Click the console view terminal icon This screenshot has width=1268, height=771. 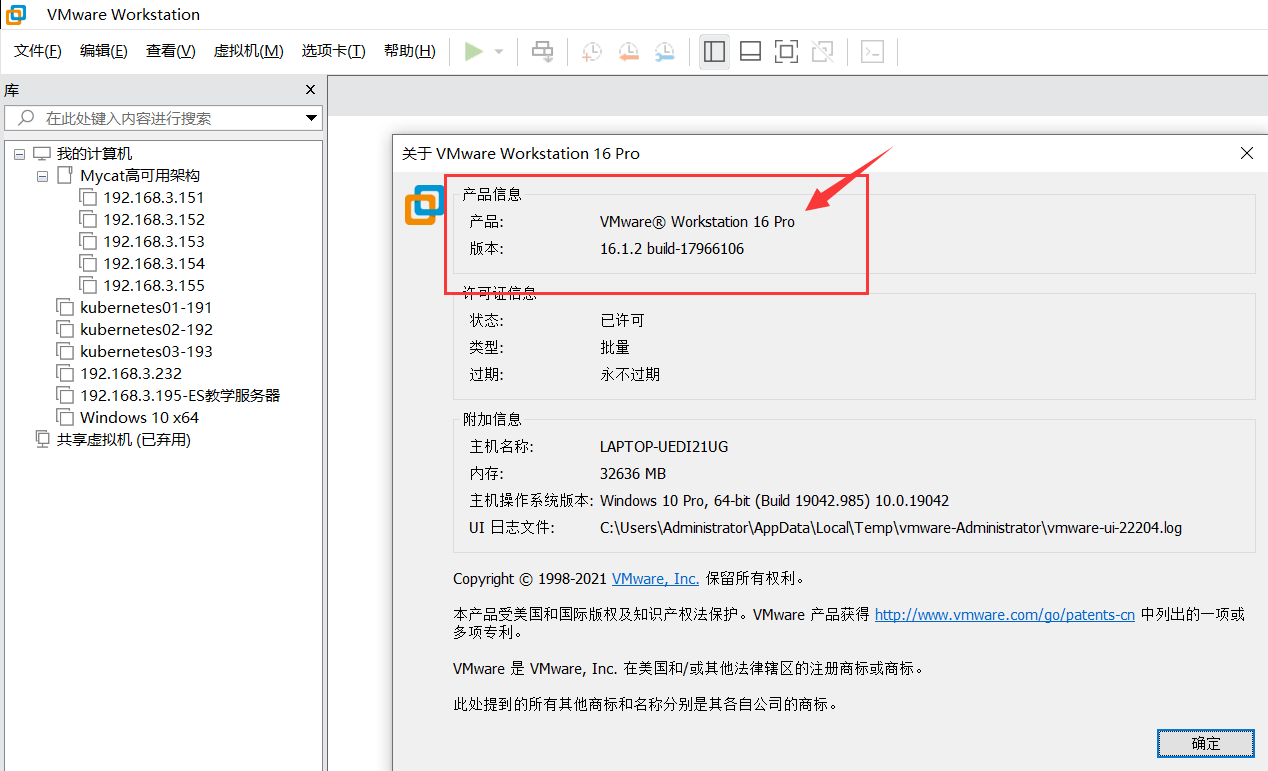point(873,51)
